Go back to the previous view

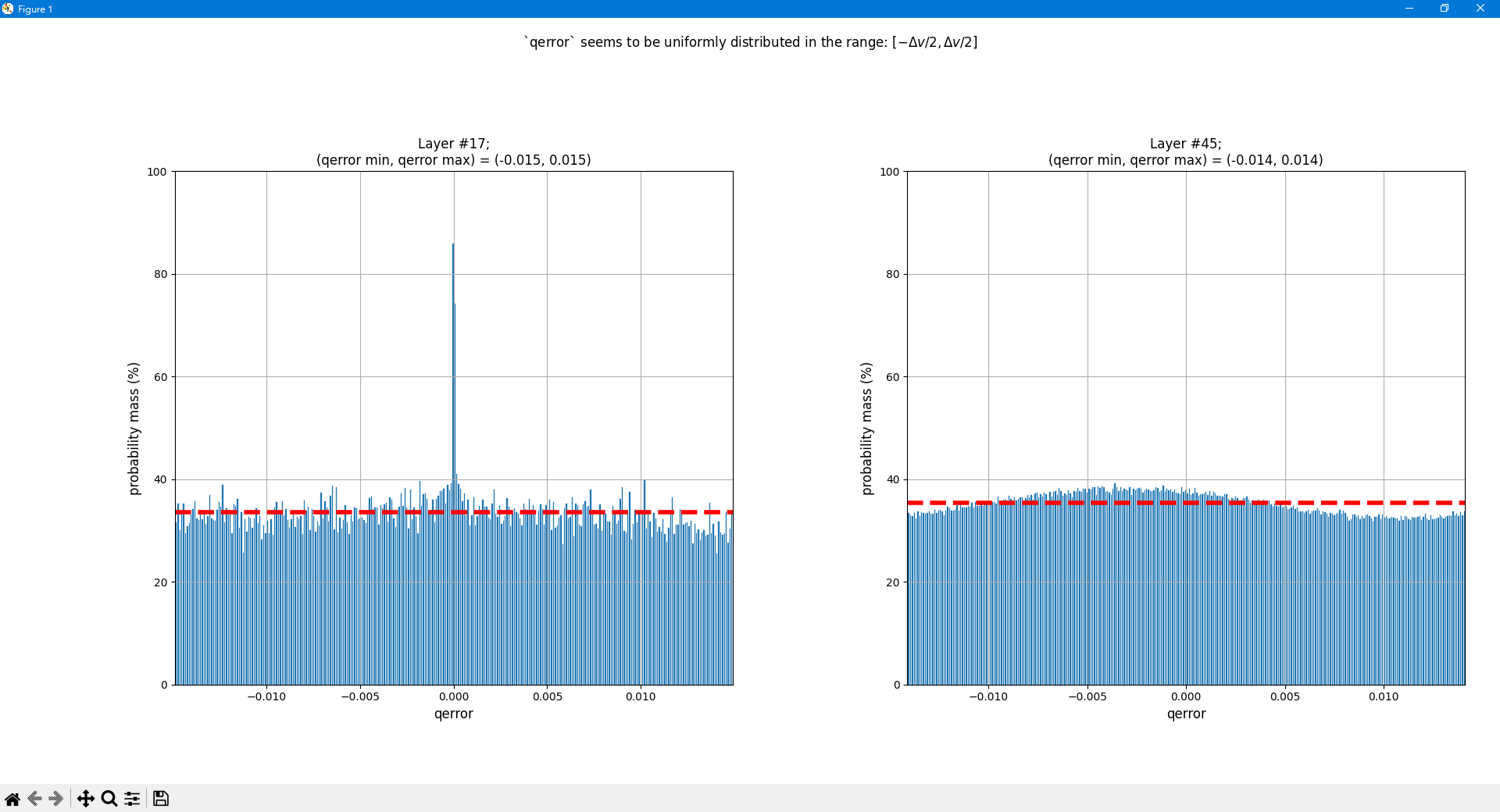[34, 798]
